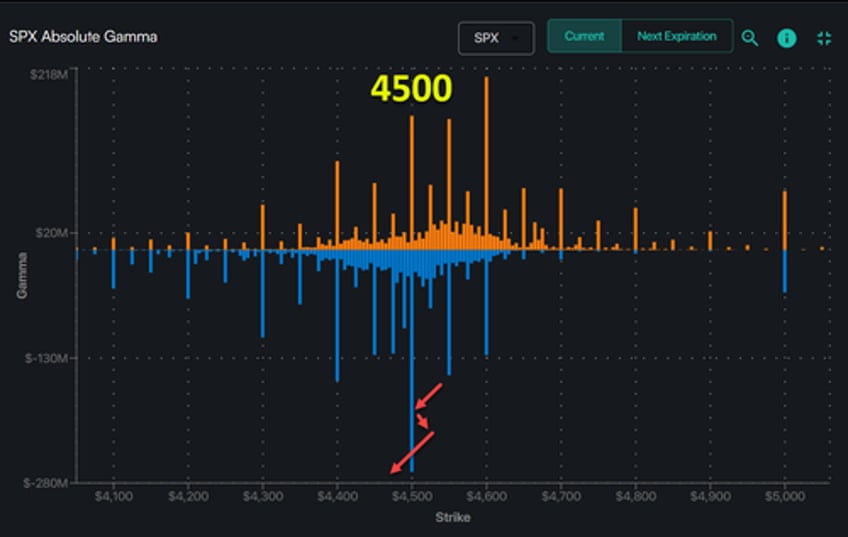Click the $4,300 strike label
Screen dimensions: 848x537
[x=263, y=496]
